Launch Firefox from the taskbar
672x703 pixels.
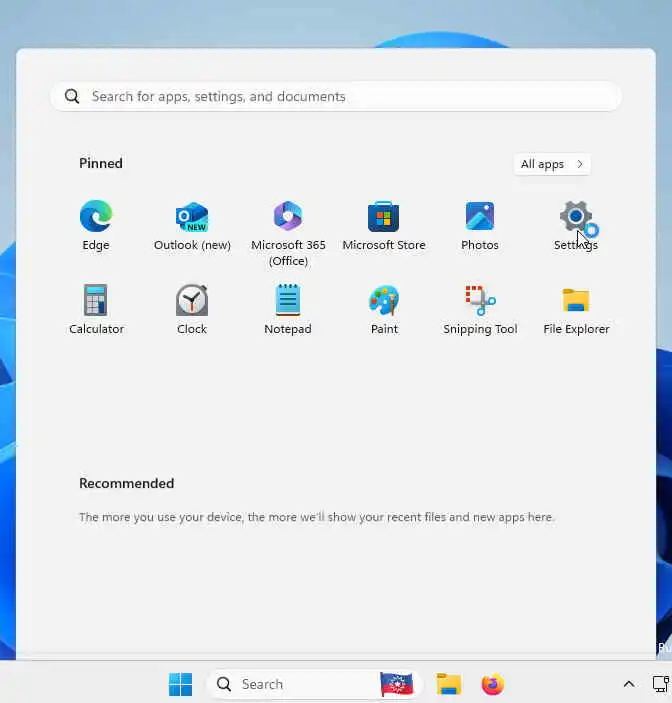[x=493, y=684]
